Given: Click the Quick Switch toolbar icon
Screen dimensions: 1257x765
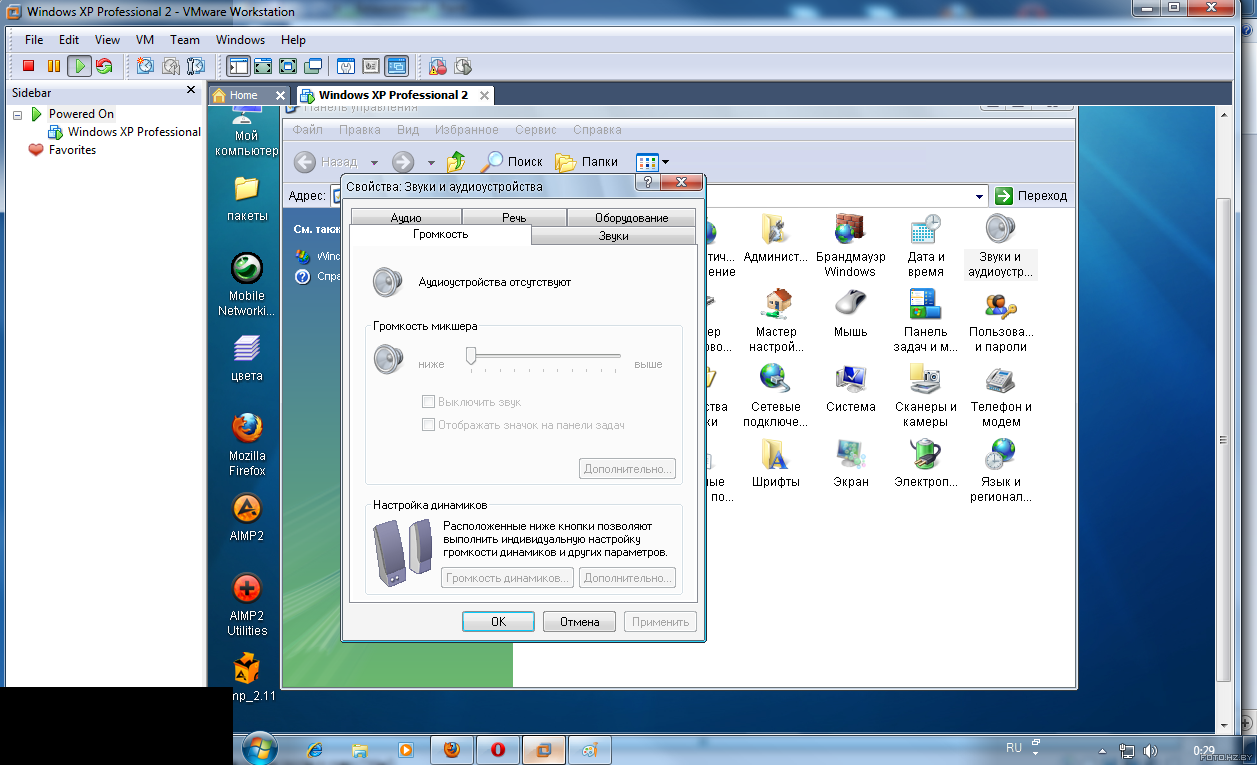Looking at the screenshot, I should point(263,66).
